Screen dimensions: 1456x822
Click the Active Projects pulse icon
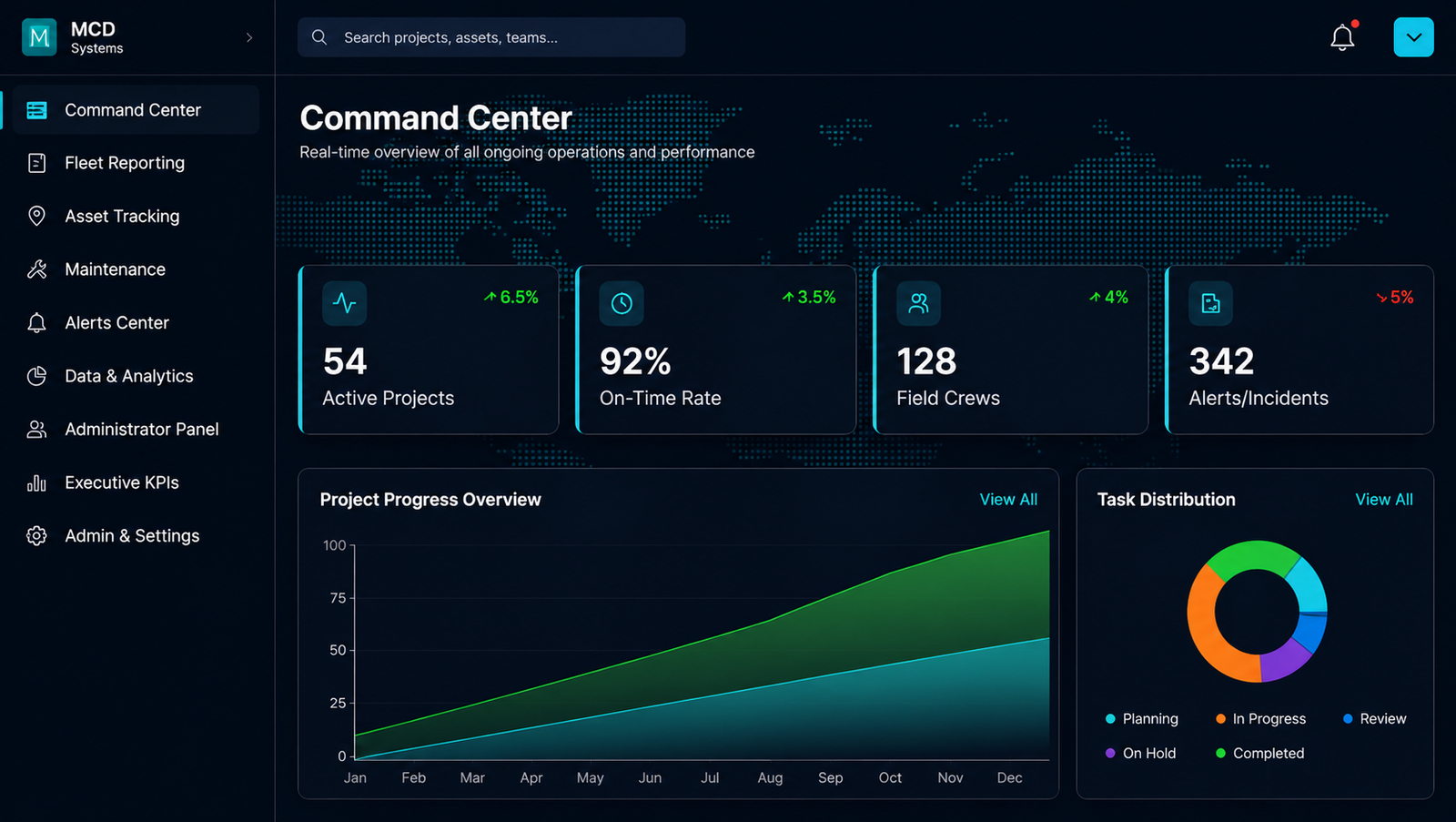click(x=345, y=303)
